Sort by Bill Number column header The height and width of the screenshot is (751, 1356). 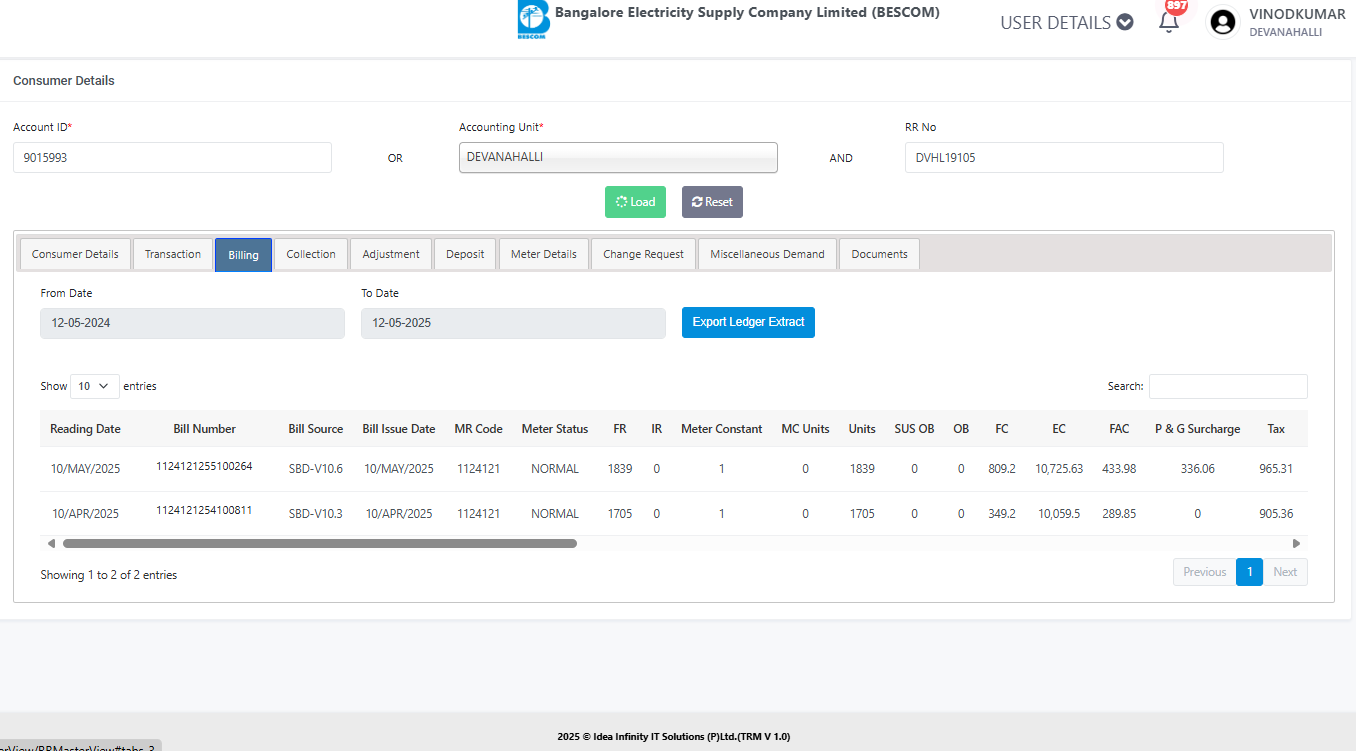pyautogui.click(x=204, y=429)
